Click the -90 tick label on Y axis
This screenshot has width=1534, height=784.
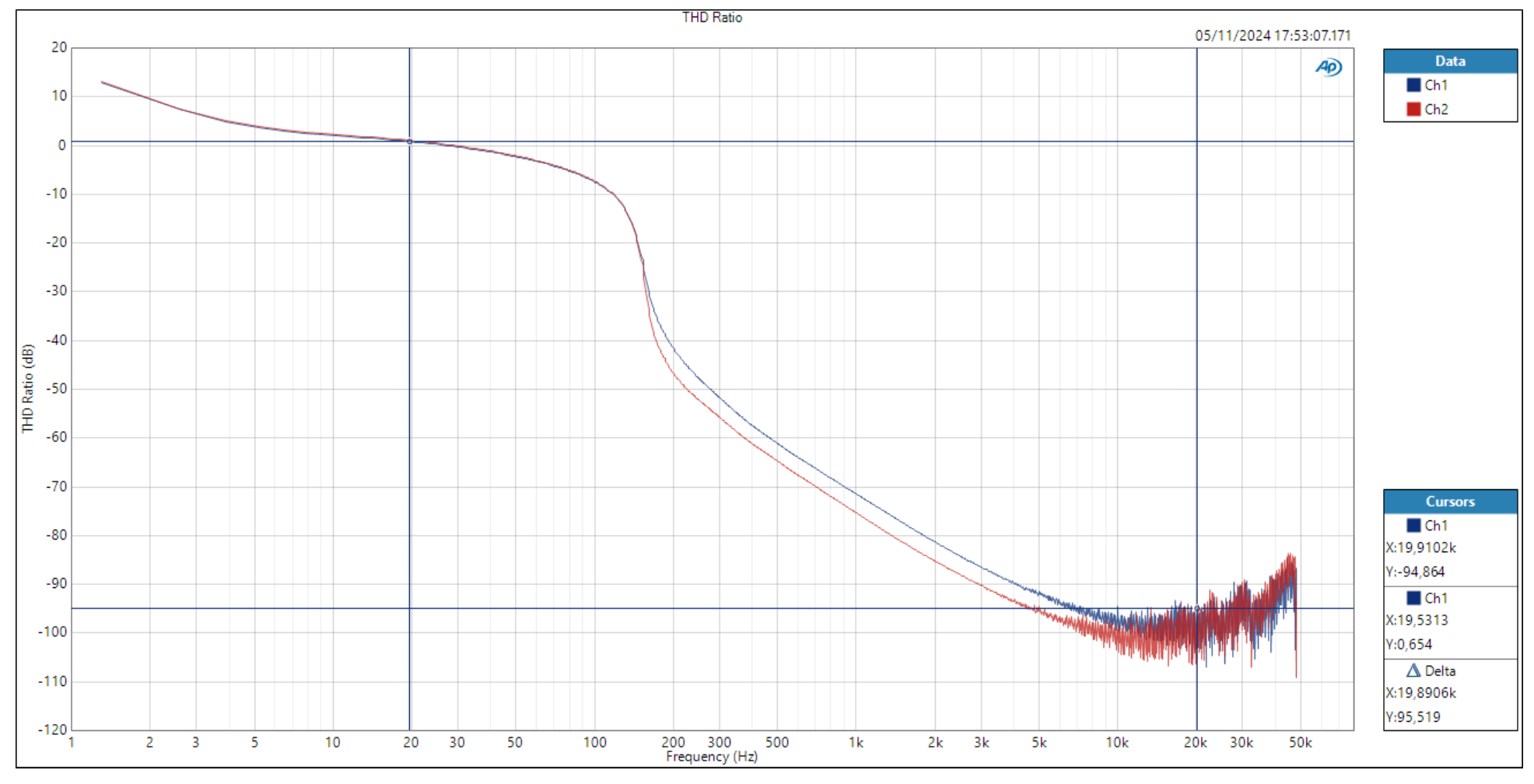(56, 584)
